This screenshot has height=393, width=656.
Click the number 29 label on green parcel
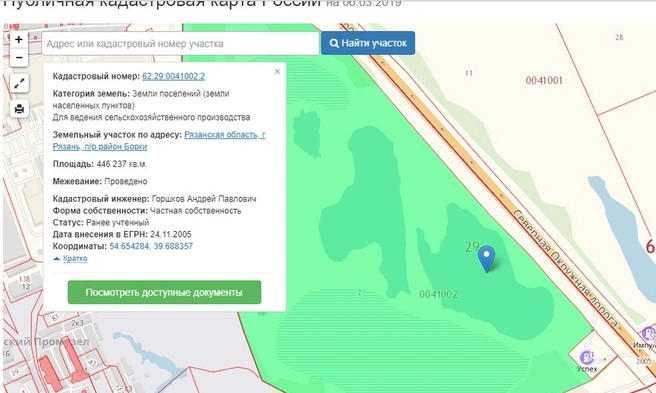[x=472, y=247]
